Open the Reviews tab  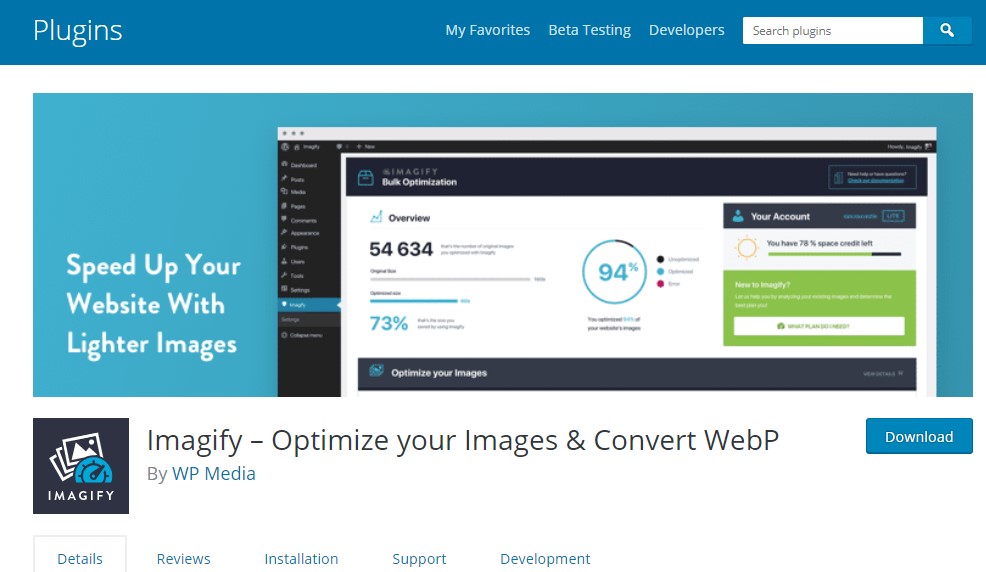(183, 558)
